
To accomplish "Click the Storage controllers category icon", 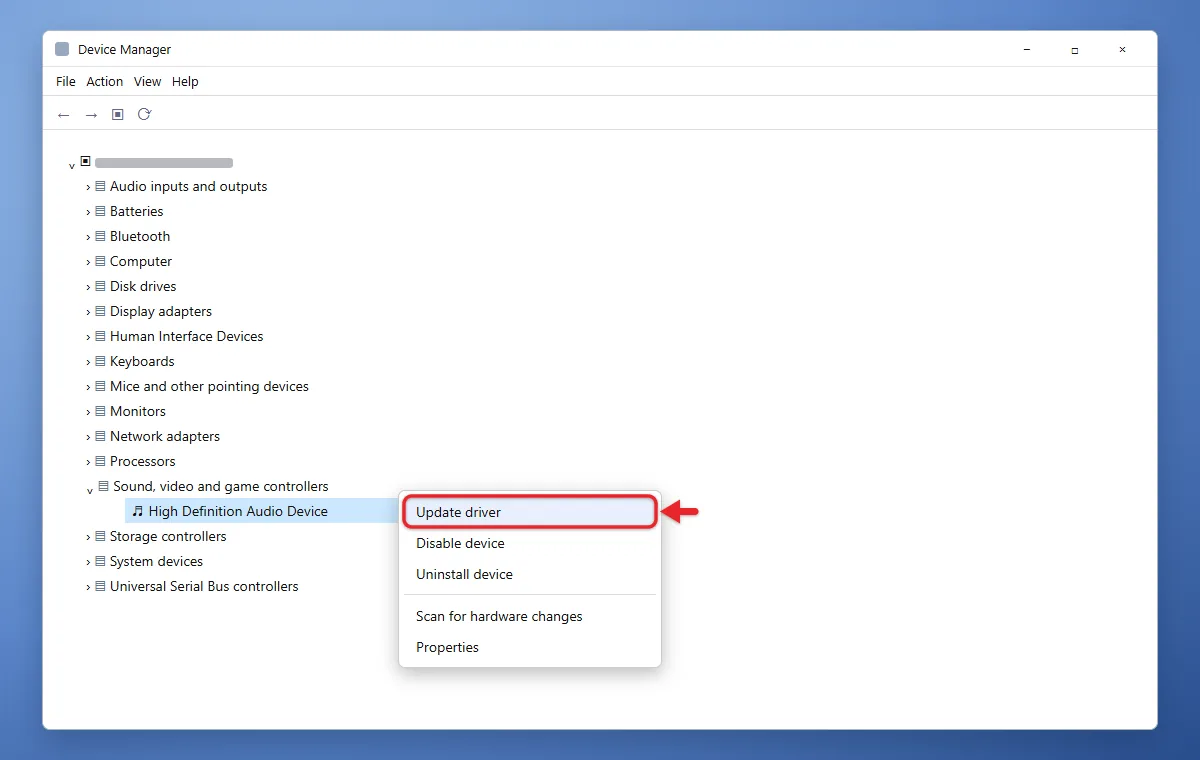I will (x=101, y=536).
